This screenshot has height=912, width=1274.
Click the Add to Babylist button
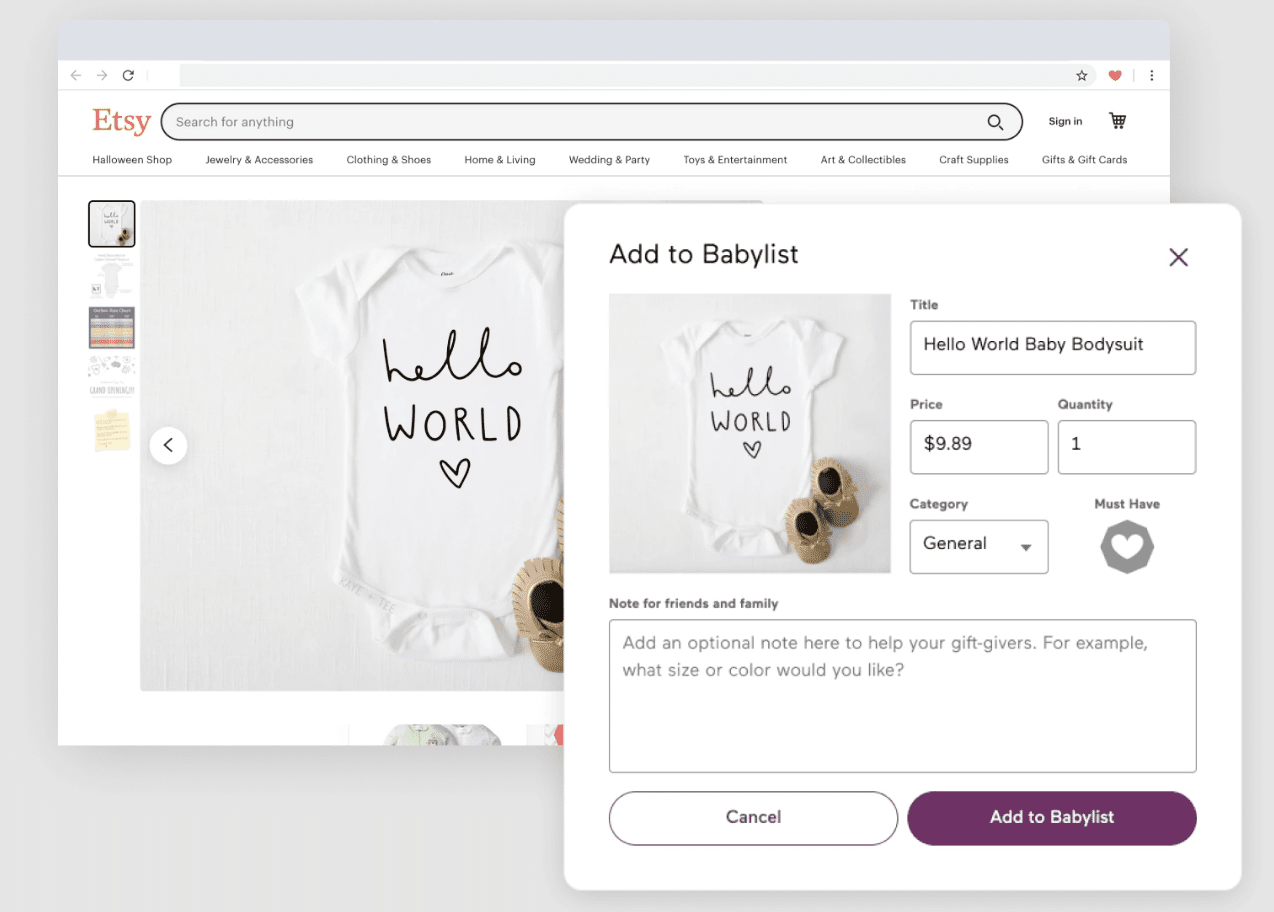pyautogui.click(x=1051, y=817)
